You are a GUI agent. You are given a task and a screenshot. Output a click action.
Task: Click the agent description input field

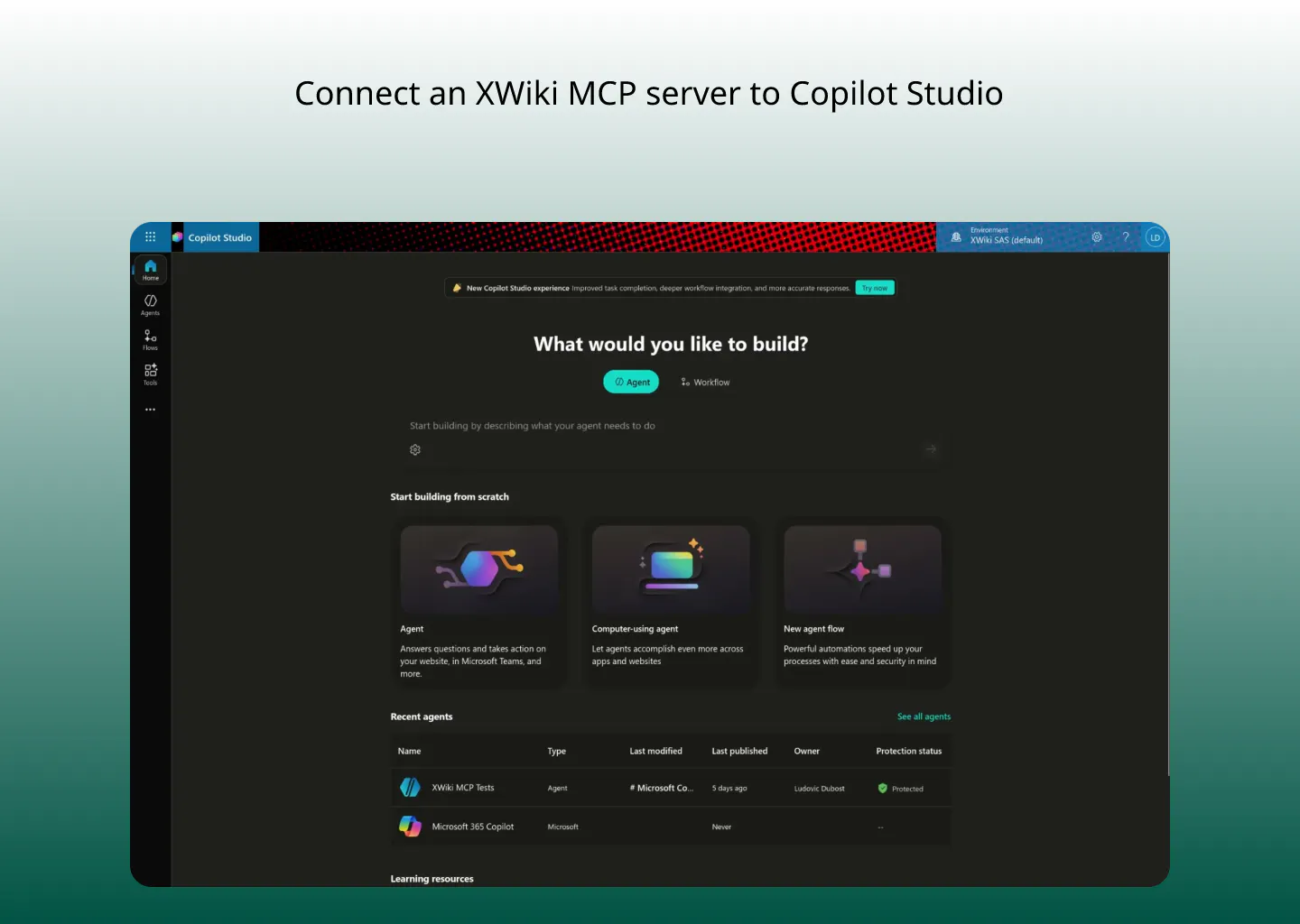671,426
